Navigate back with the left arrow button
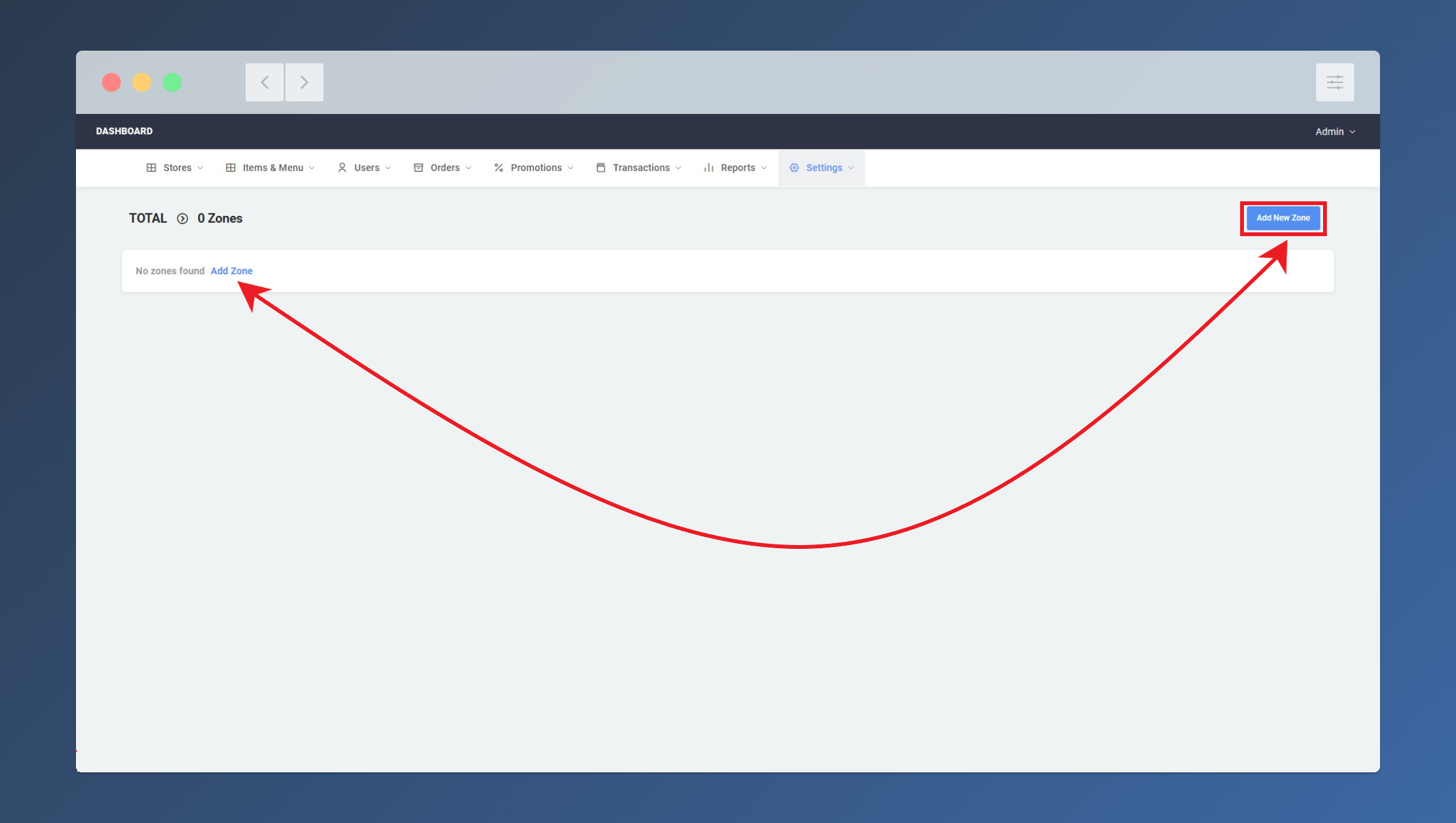The image size is (1456, 823). pos(265,82)
